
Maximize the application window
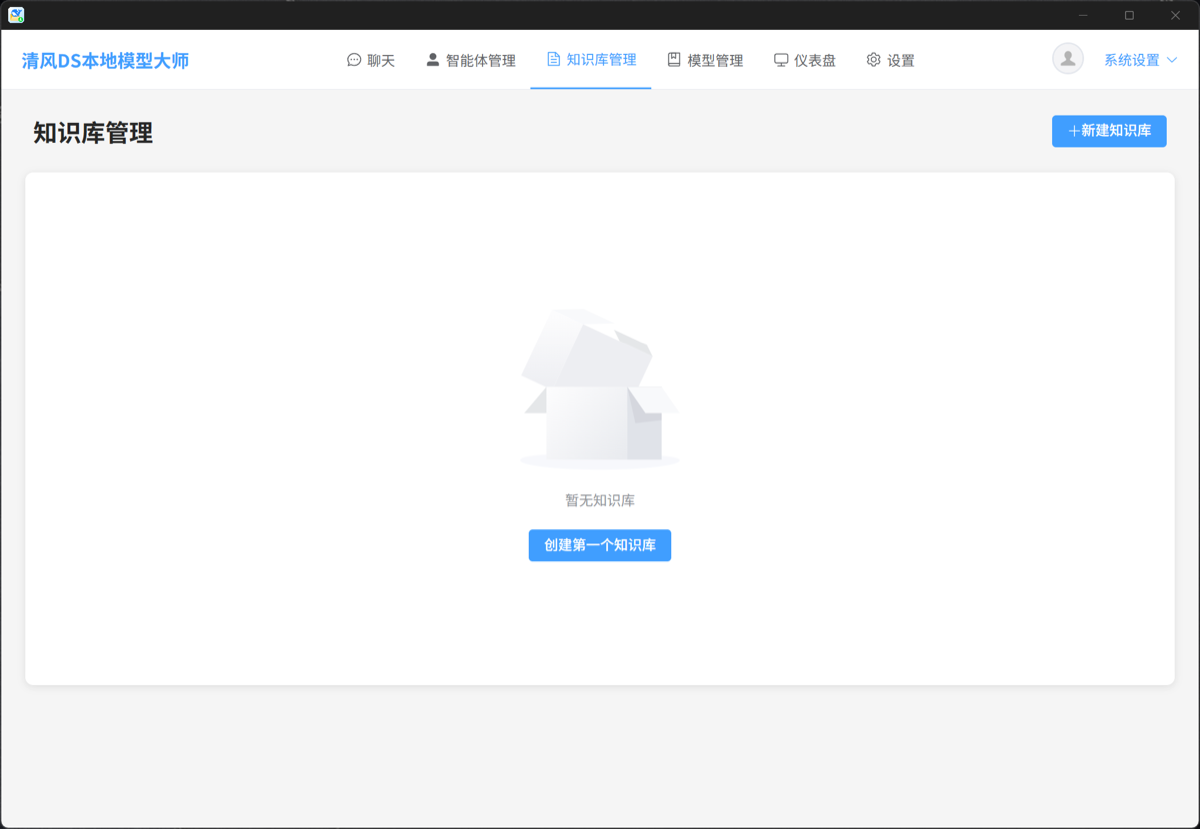1129,15
